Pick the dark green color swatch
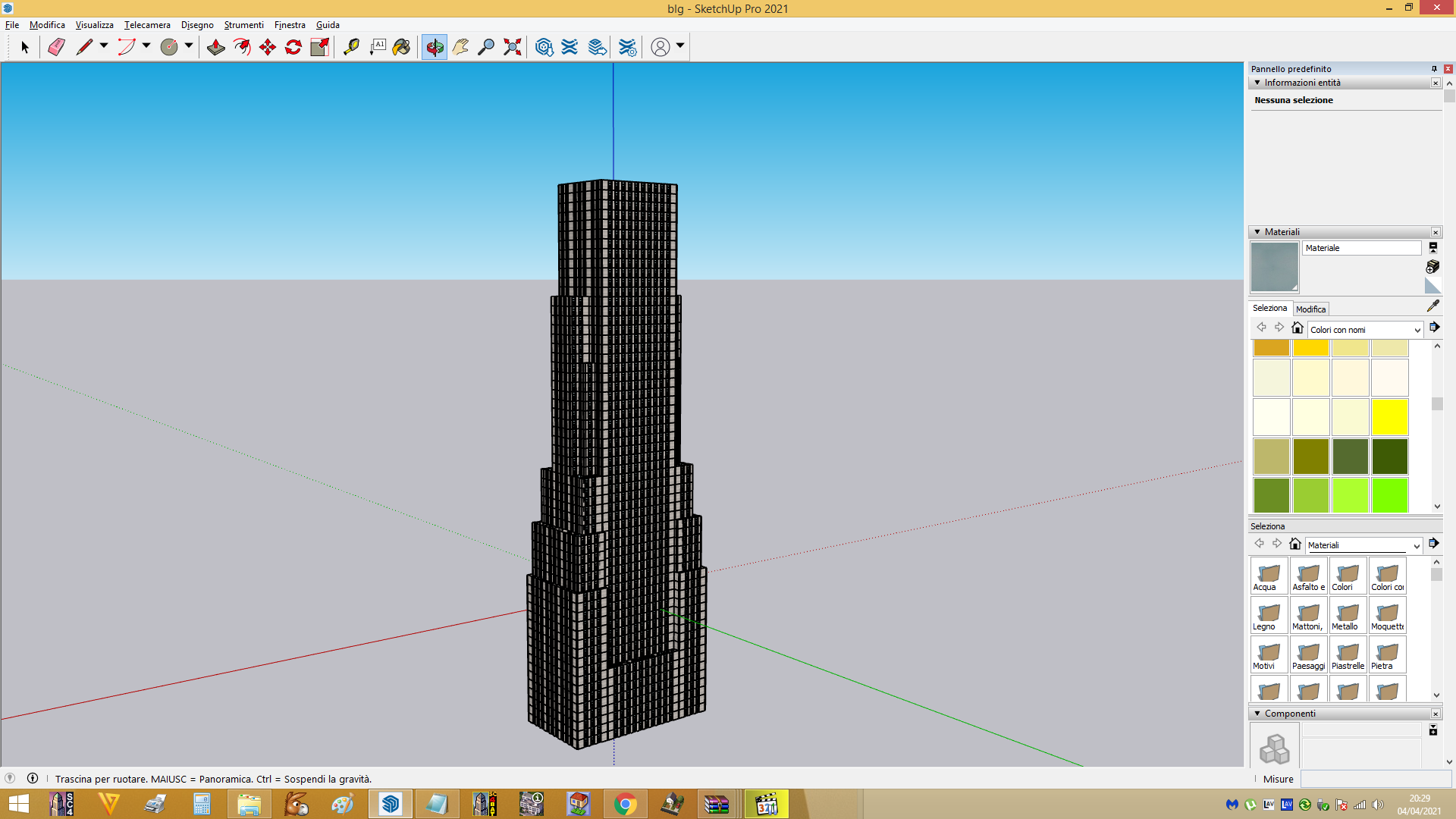Screen dimensions: 1456x819 point(1389,457)
